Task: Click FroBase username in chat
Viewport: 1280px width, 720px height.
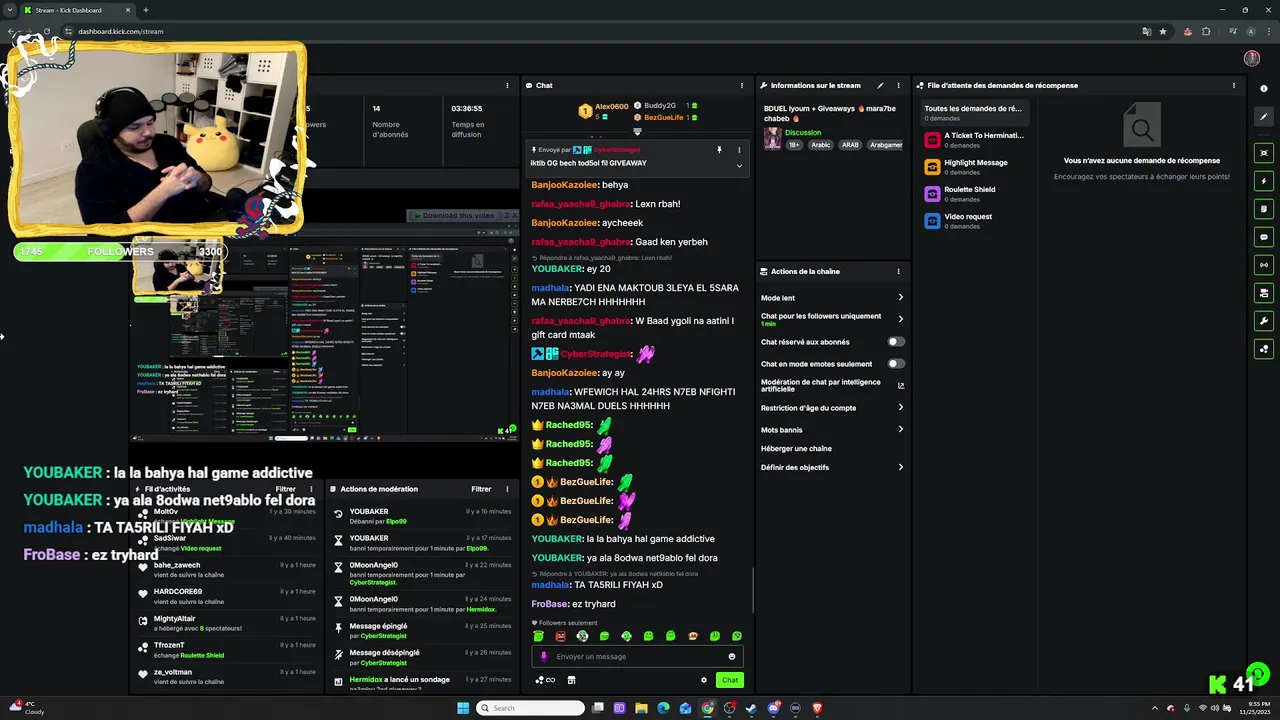Action: (550, 604)
